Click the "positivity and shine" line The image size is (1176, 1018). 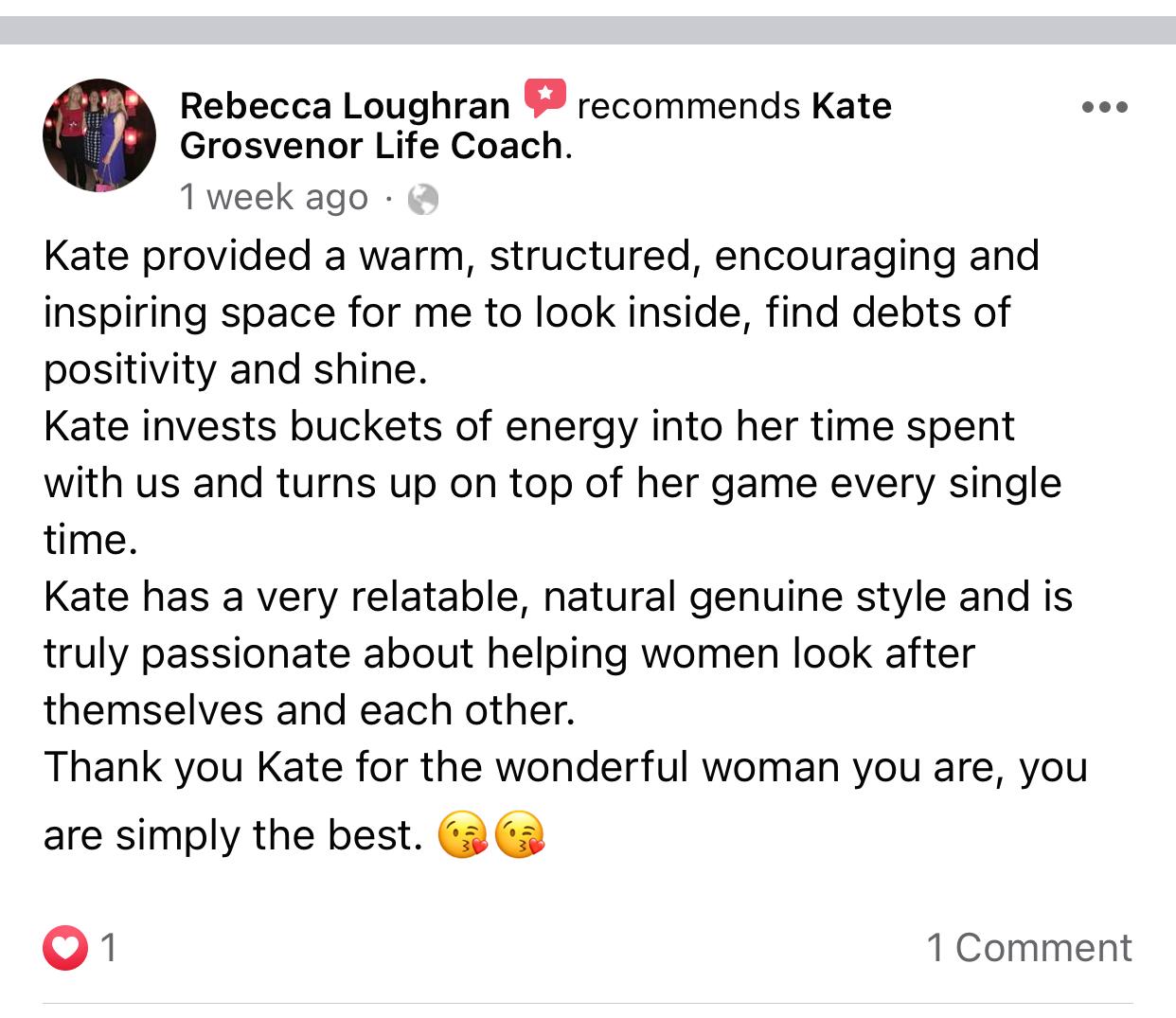click(x=235, y=369)
